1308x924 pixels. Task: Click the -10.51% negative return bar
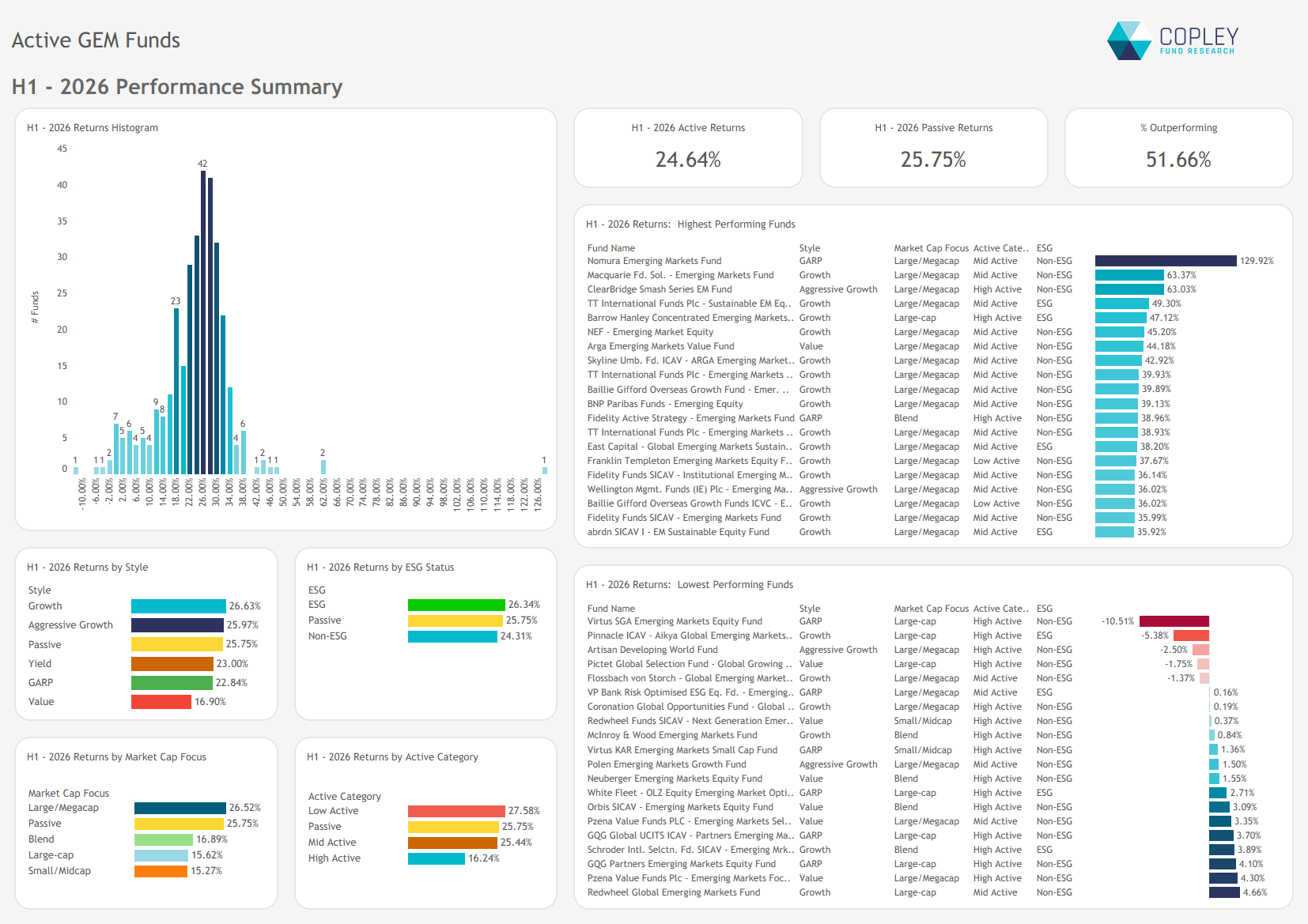1174,621
